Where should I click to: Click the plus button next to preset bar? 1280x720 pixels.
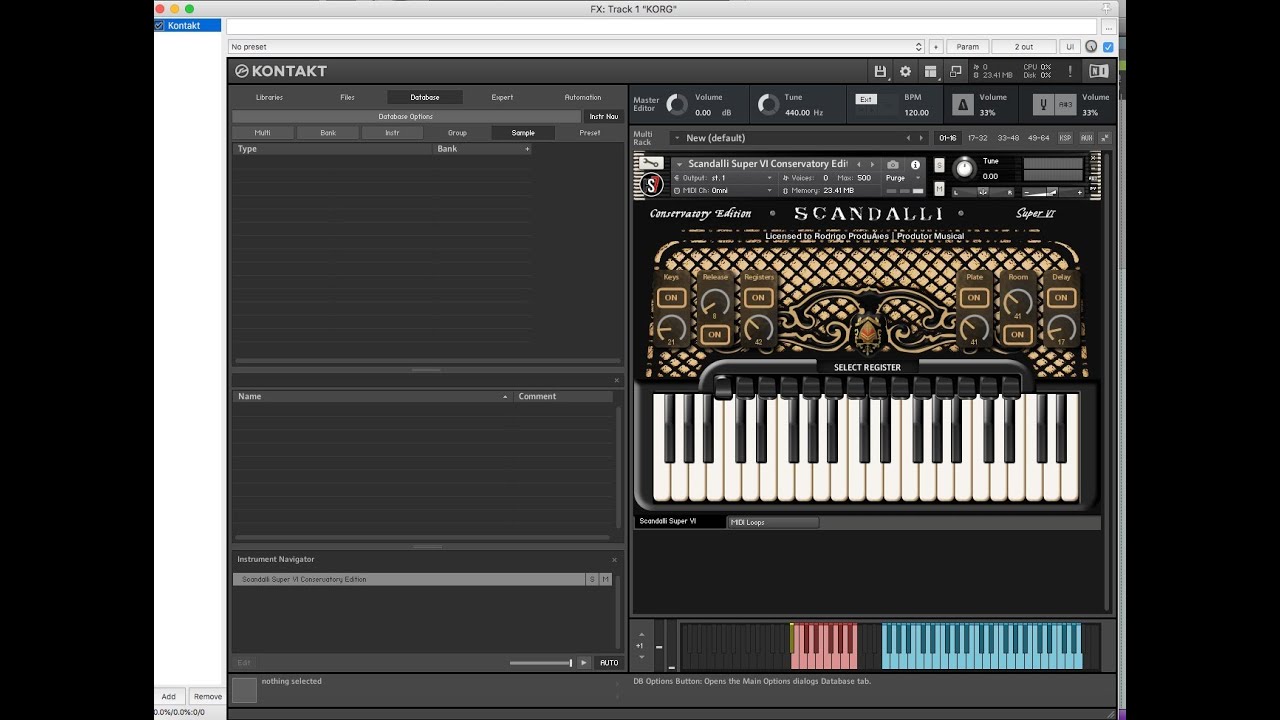pos(936,47)
